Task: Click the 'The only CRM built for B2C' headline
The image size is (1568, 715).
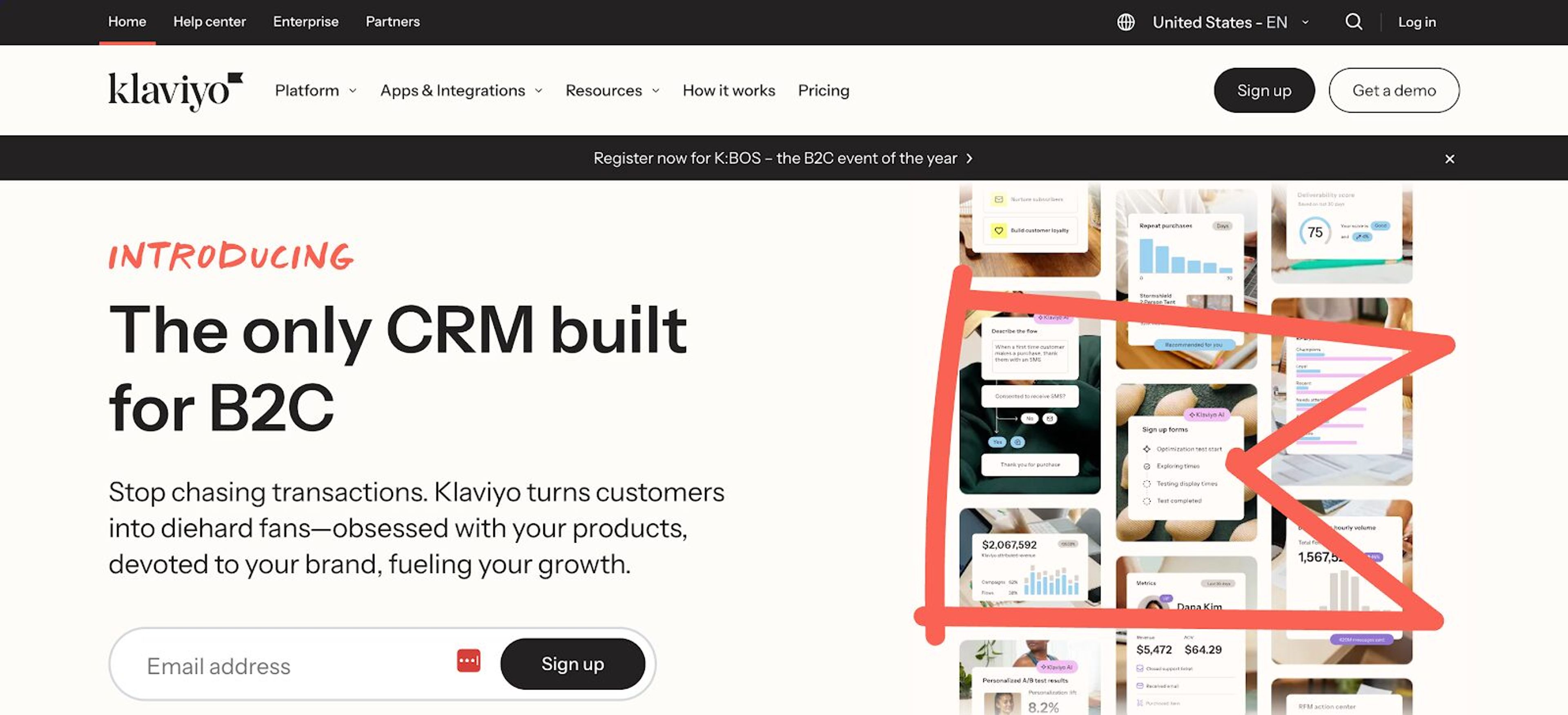Action: click(398, 368)
